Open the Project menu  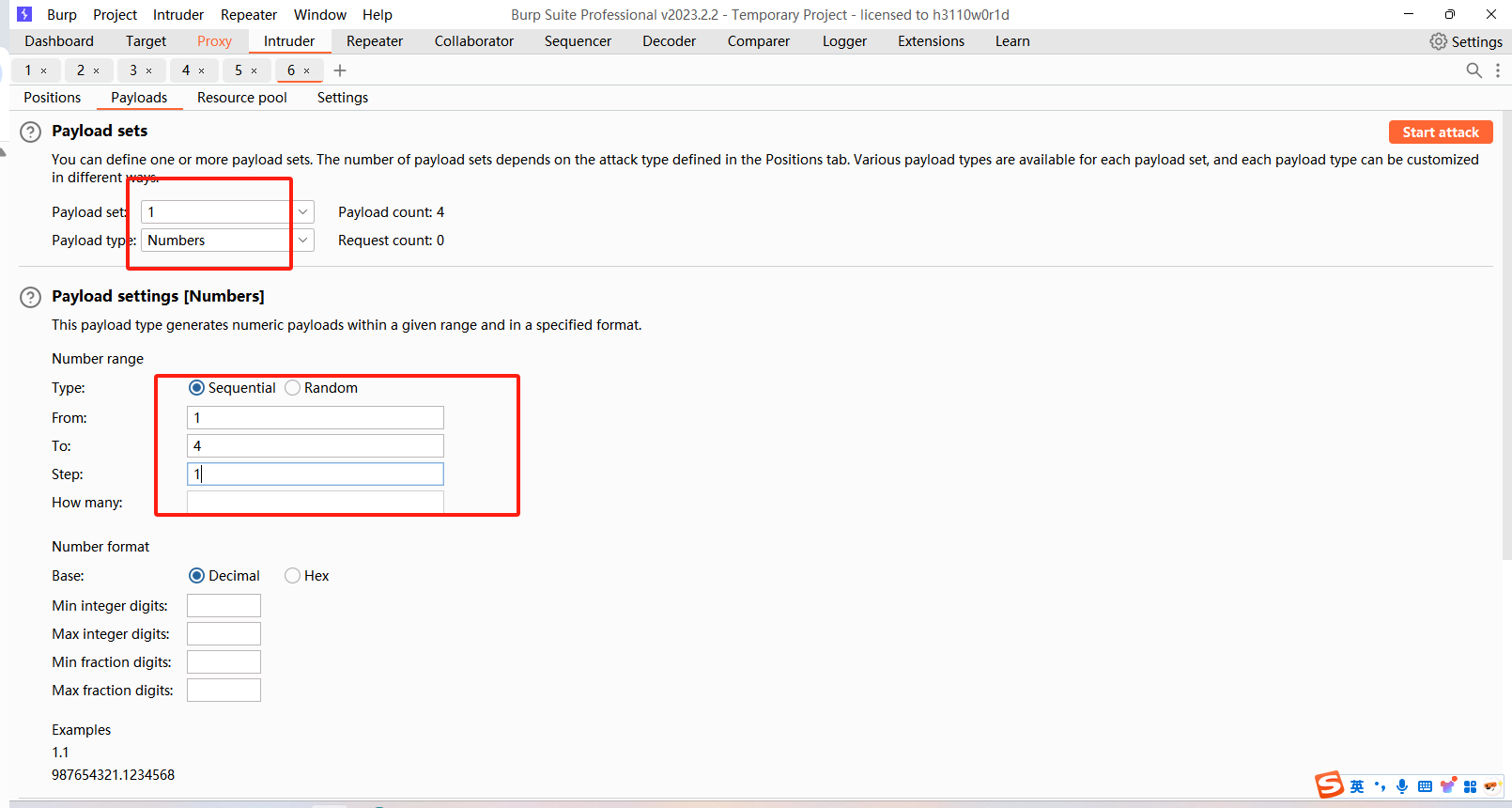point(115,15)
